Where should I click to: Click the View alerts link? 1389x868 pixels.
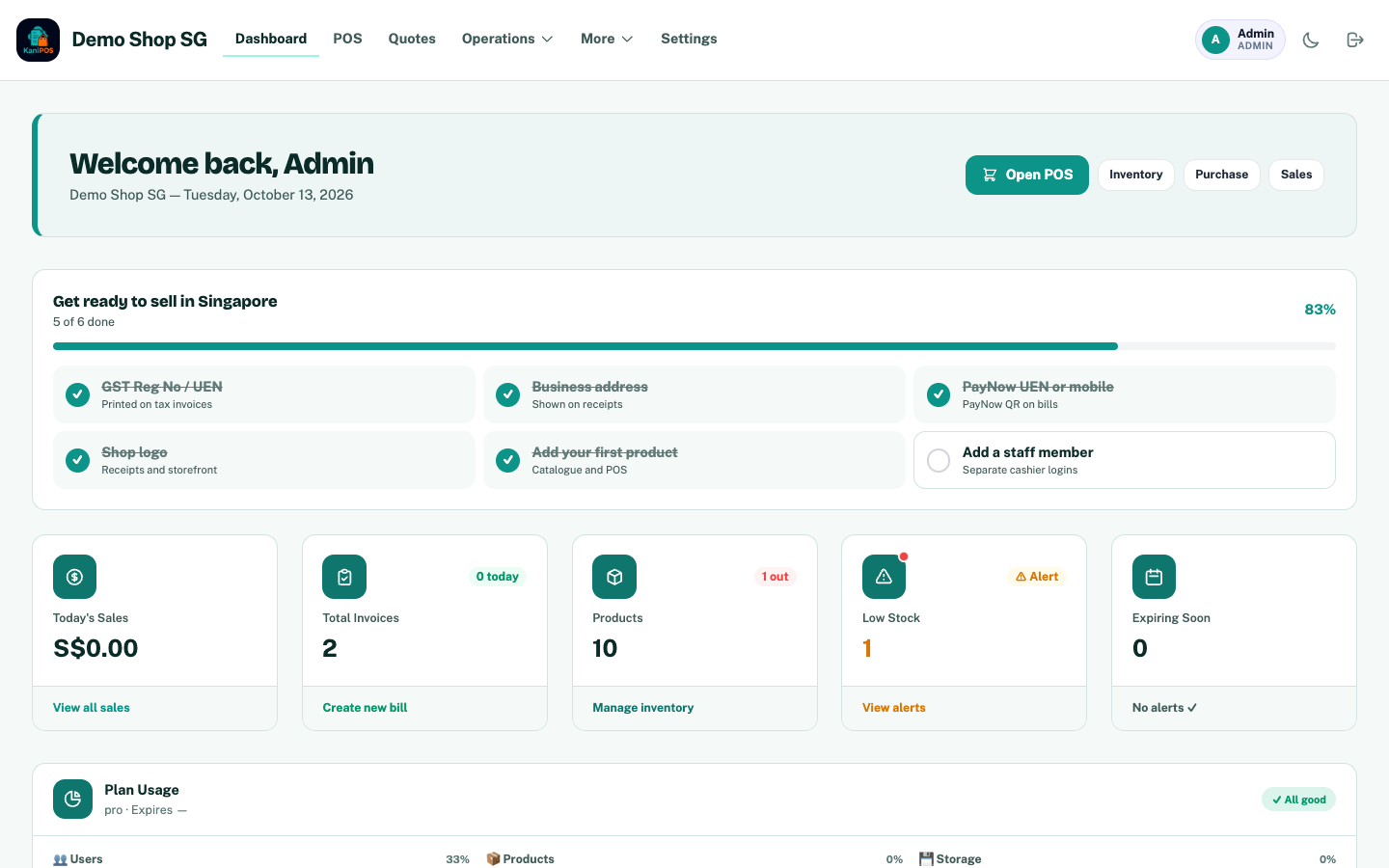[894, 708]
